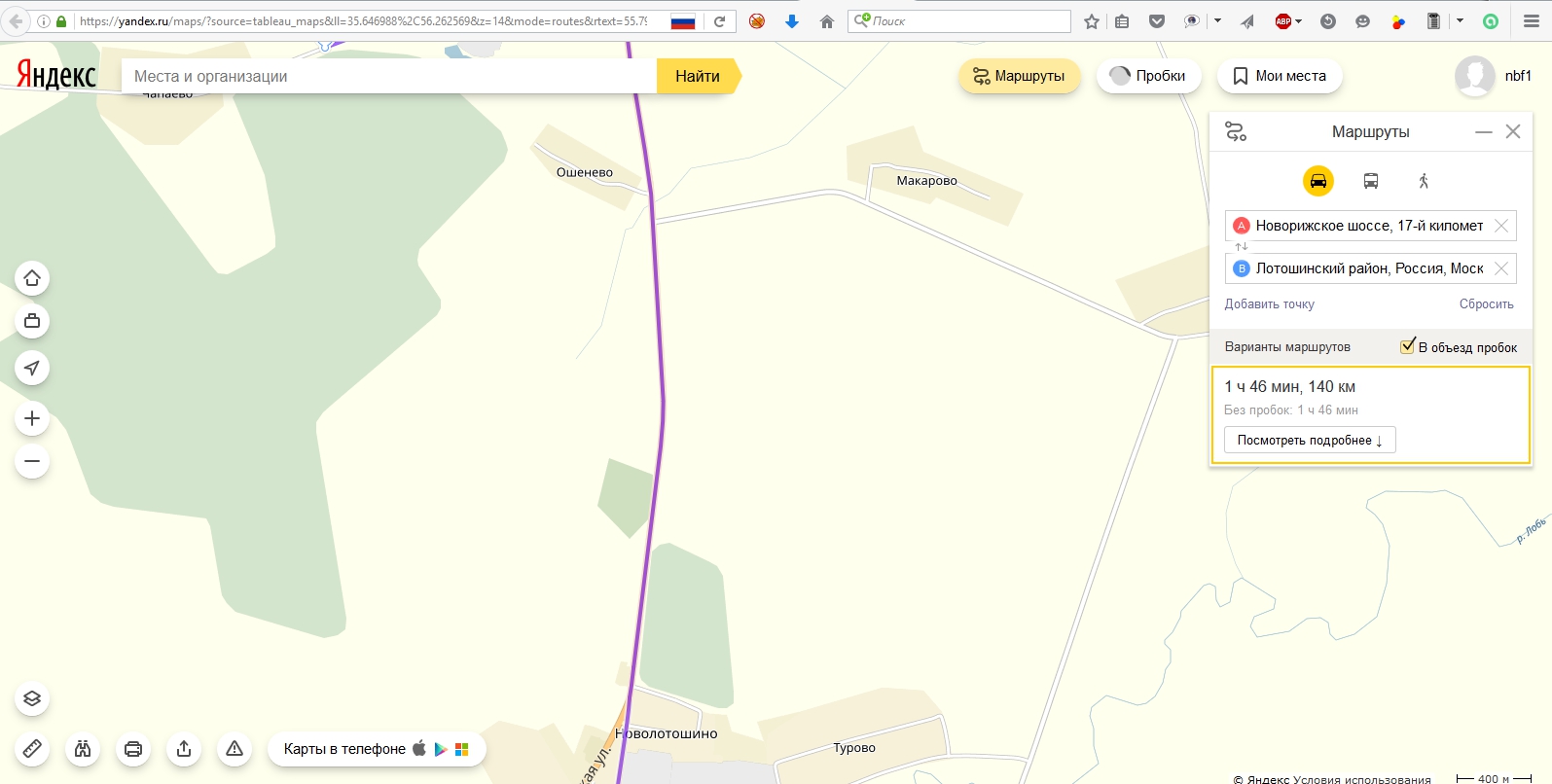This screenshot has width=1552, height=784.
Task: Click the 'Места и организации' search field
Action: [x=389, y=76]
